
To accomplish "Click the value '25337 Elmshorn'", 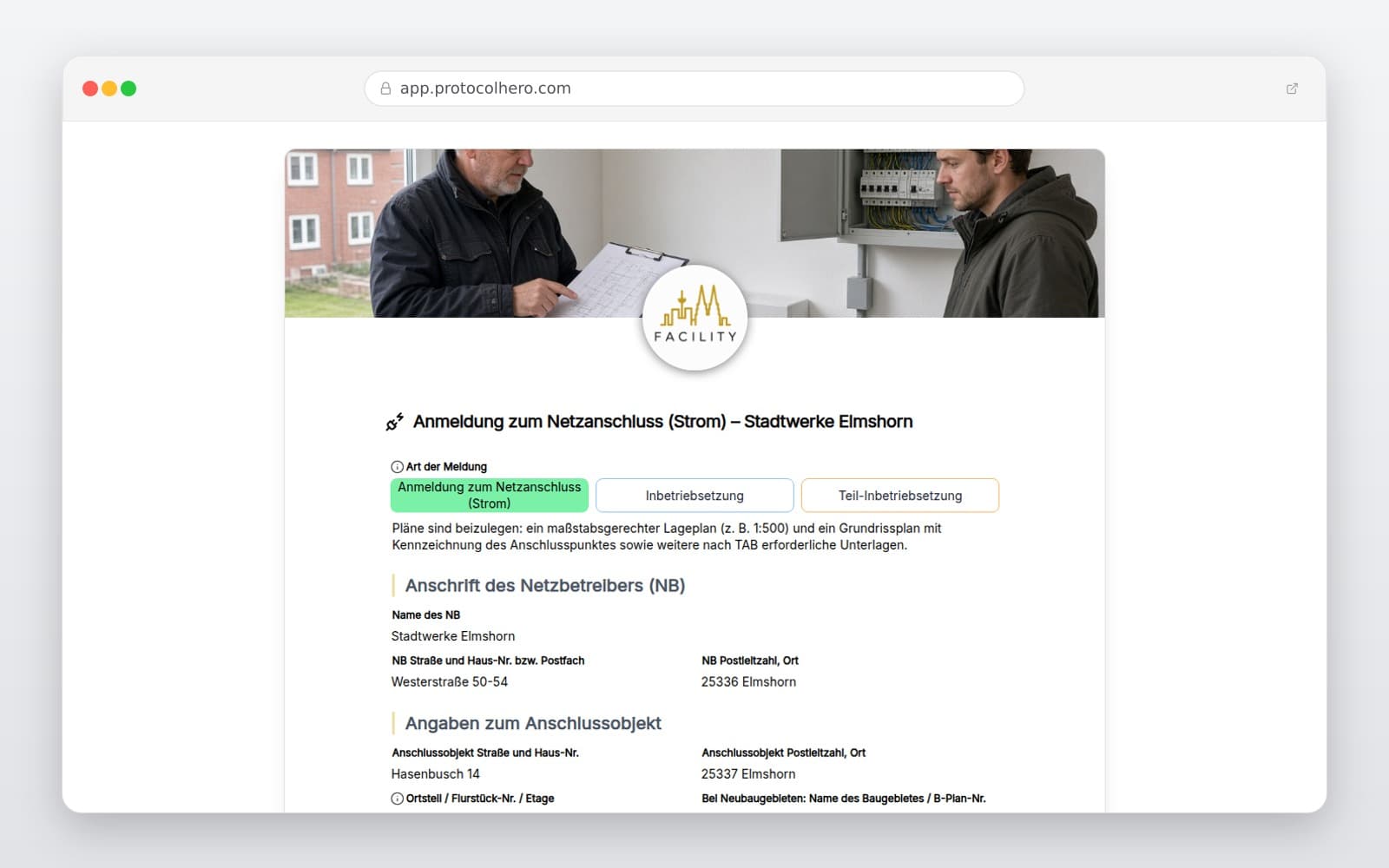I will (748, 774).
